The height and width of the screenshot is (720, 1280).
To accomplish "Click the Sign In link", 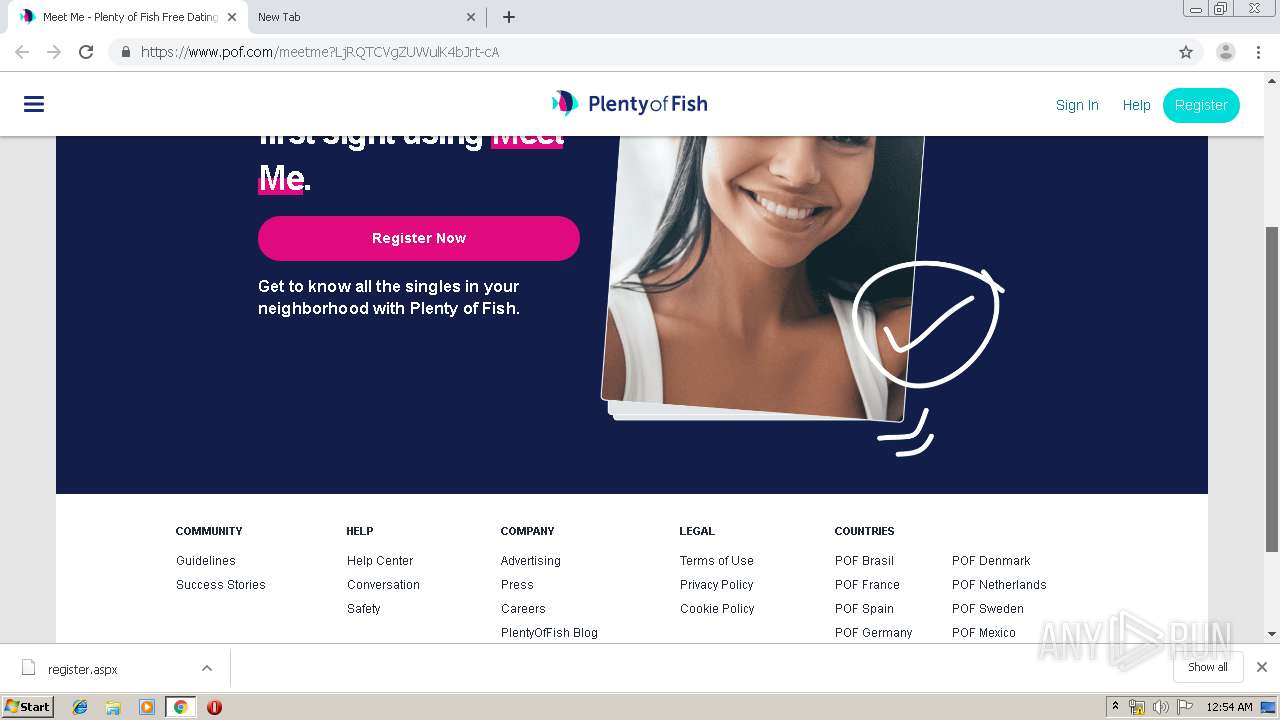I will (1077, 105).
